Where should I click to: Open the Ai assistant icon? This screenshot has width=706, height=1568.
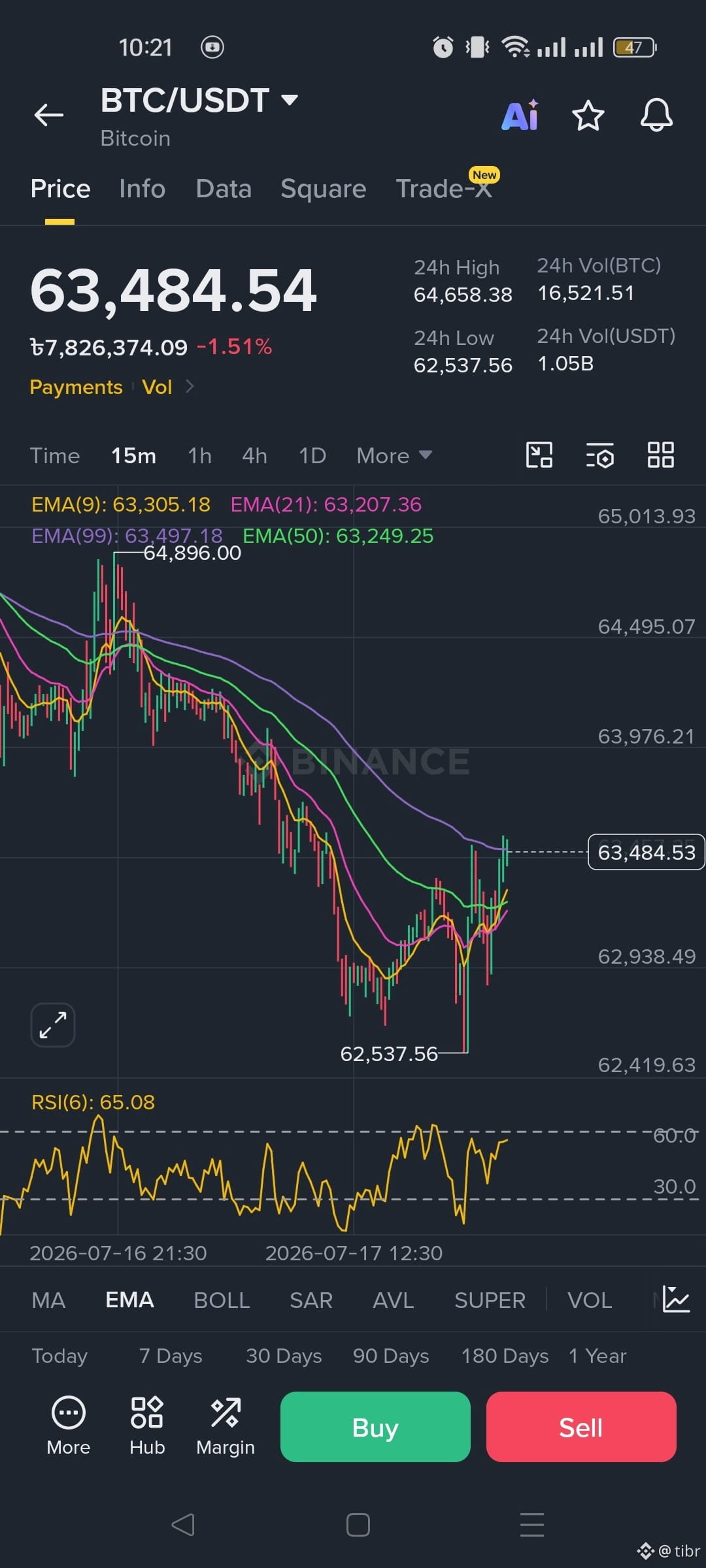[520, 116]
